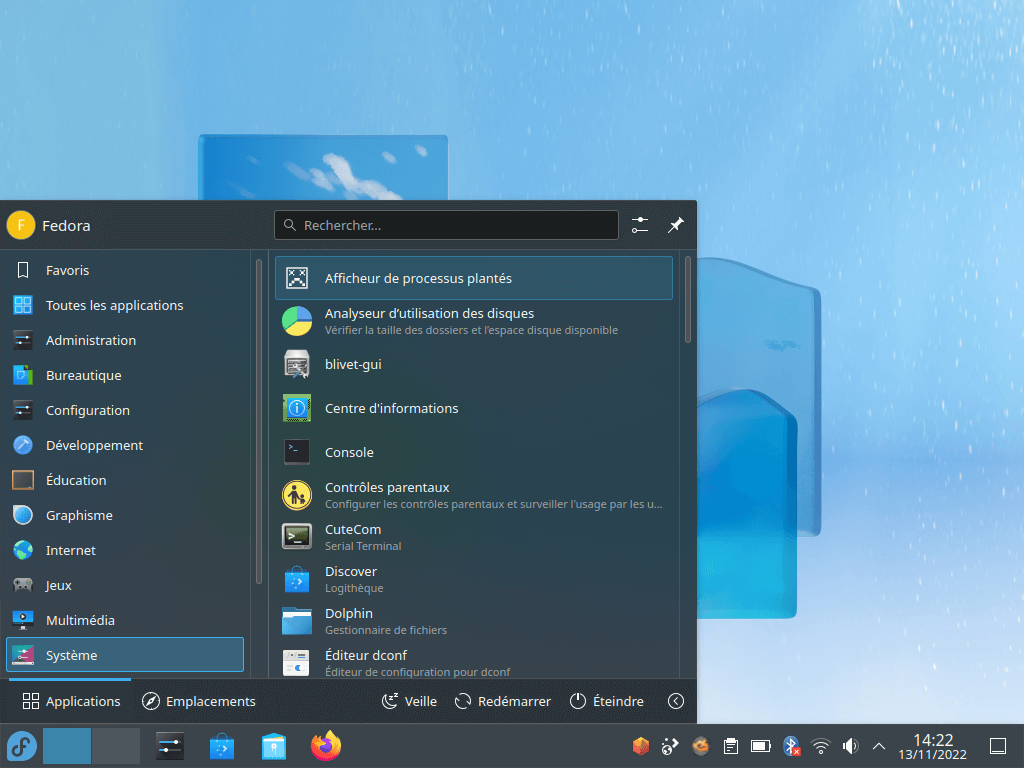Click recycling-arrows tray icon next to clipboard

pos(701,746)
